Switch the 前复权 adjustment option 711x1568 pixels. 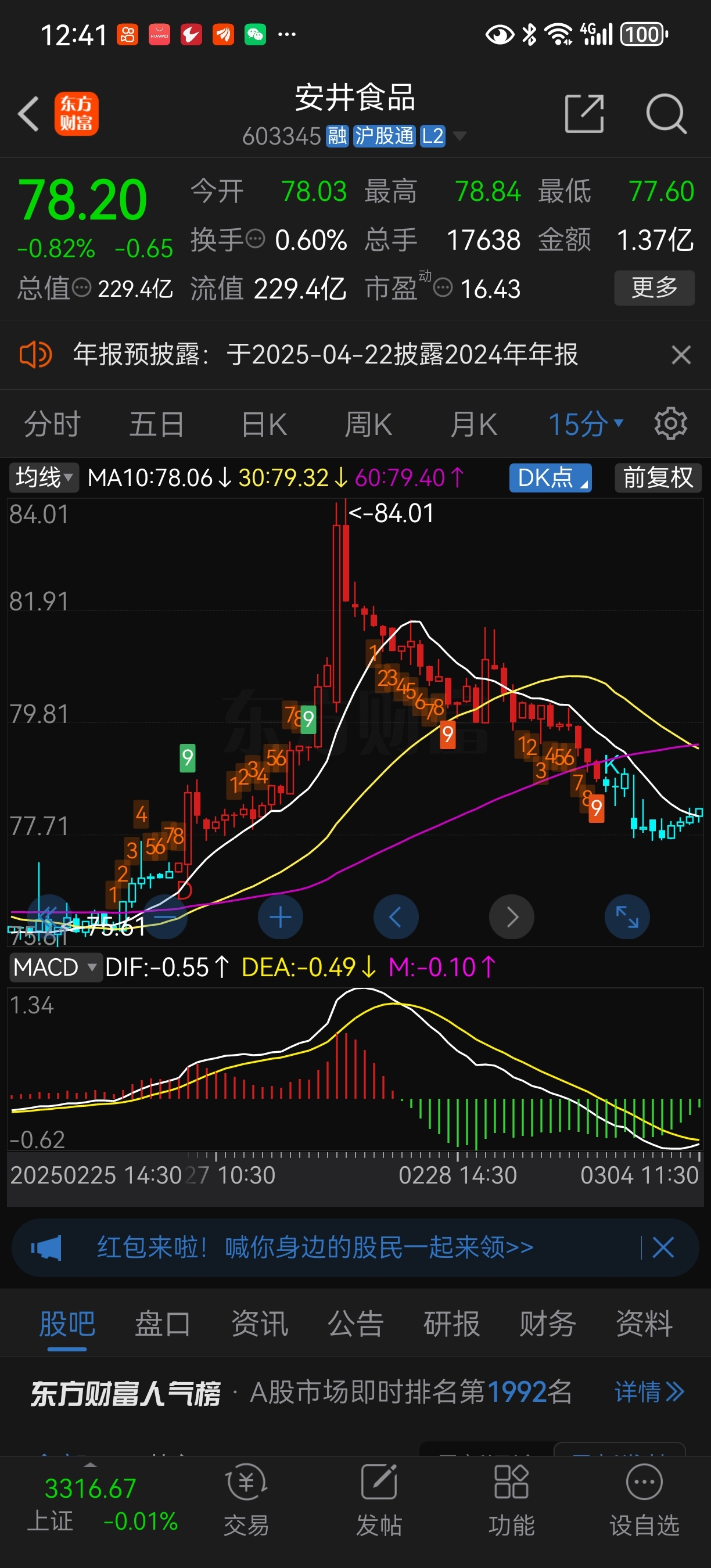[658, 477]
